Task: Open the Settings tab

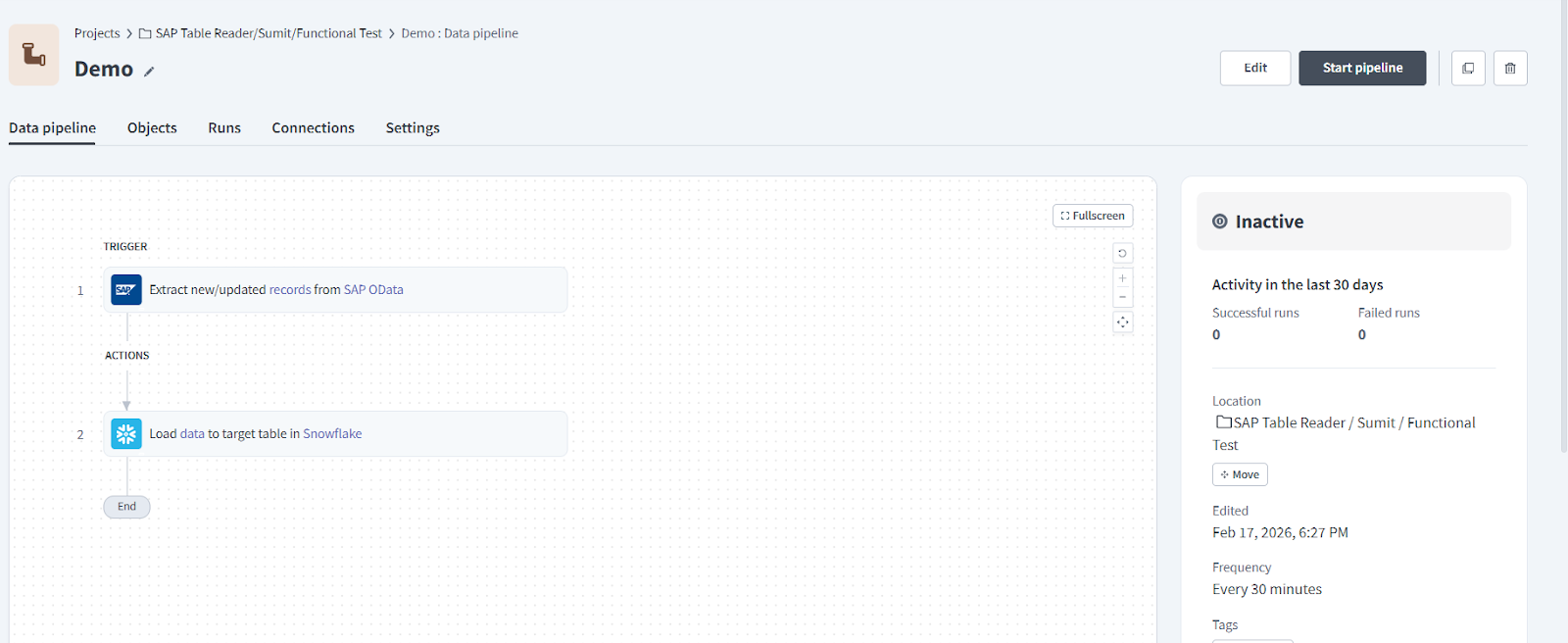Action: [413, 128]
